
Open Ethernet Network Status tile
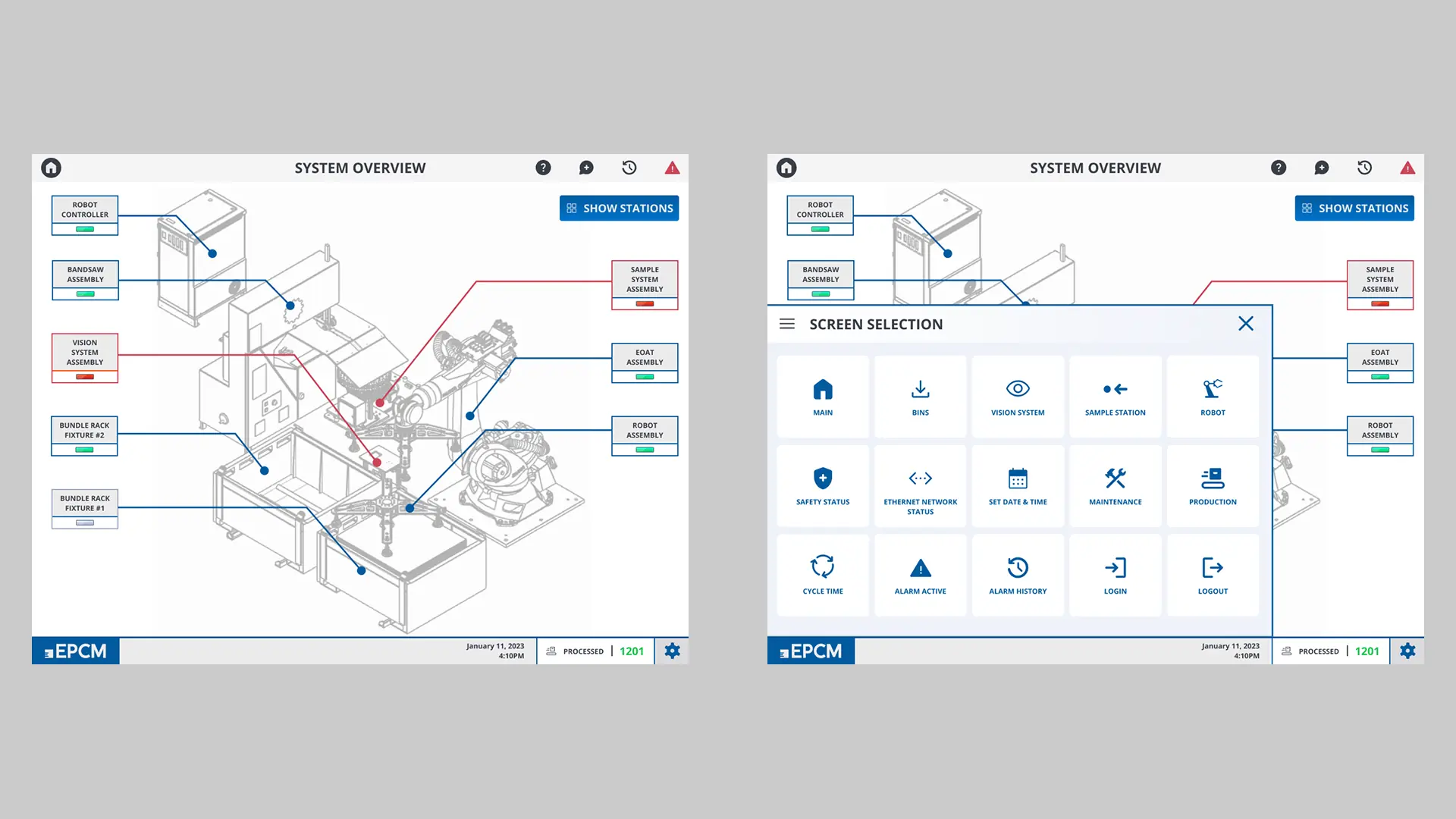[920, 486]
